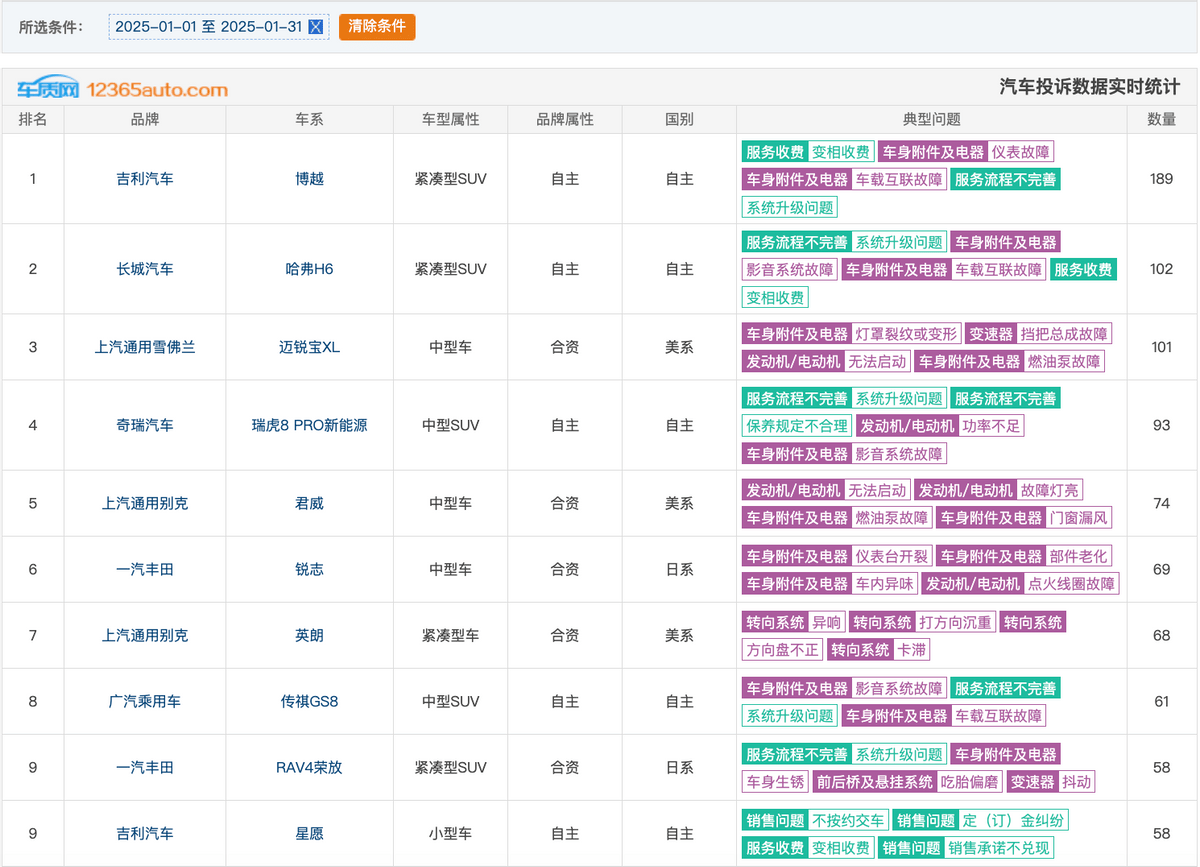The image size is (1200, 867).
Task: Open the 哈弗H6 series link
Action: [x=309, y=269]
